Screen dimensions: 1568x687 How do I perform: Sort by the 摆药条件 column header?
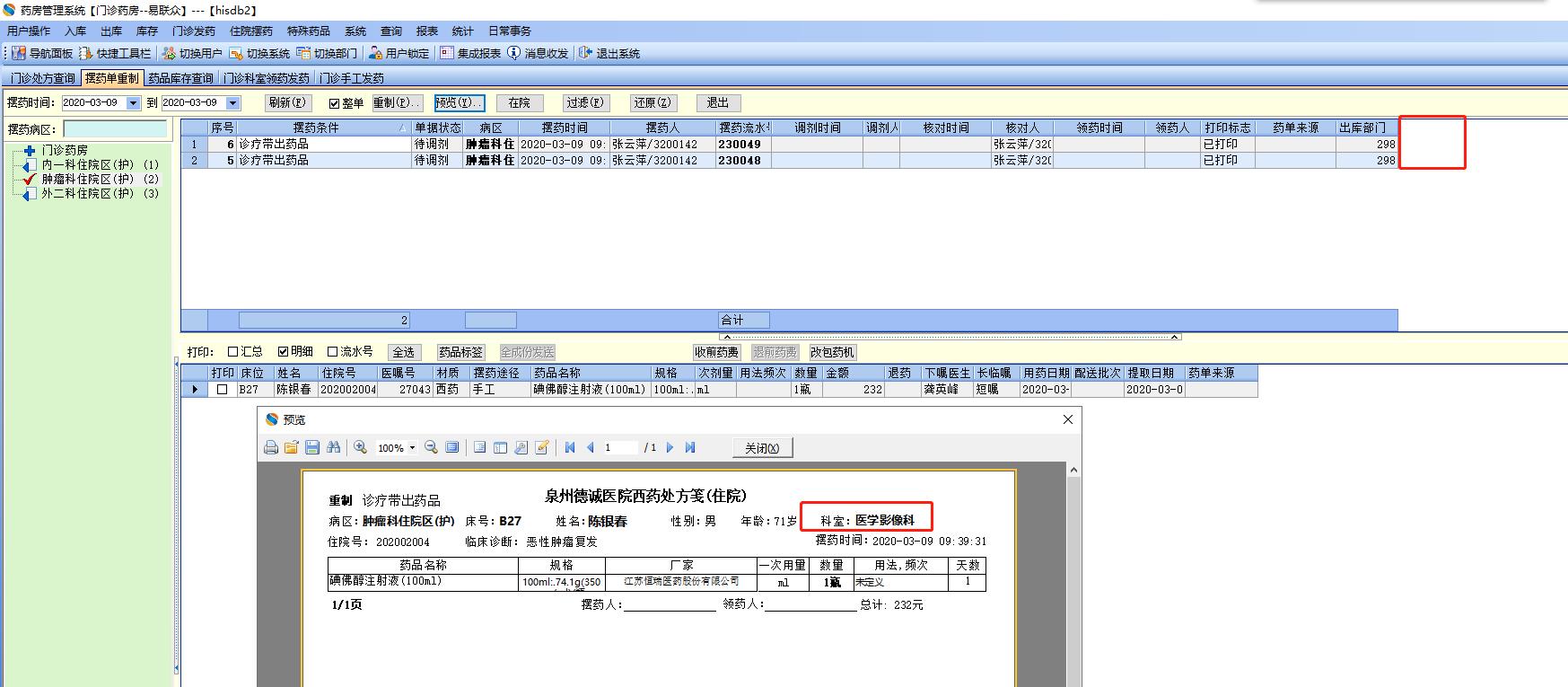click(323, 128)
